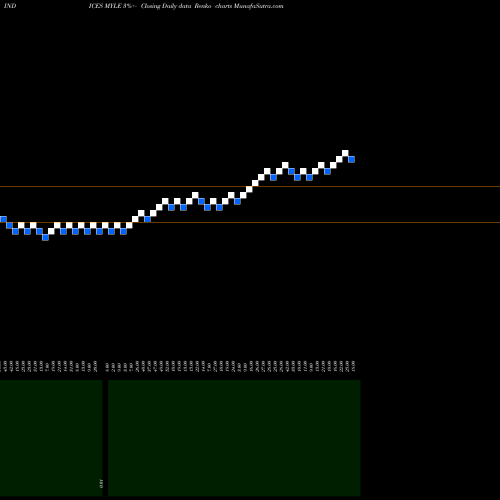This screenshot has width=500, height=500.
Task: Click the Closing Daily data title text
Action: 166,6
